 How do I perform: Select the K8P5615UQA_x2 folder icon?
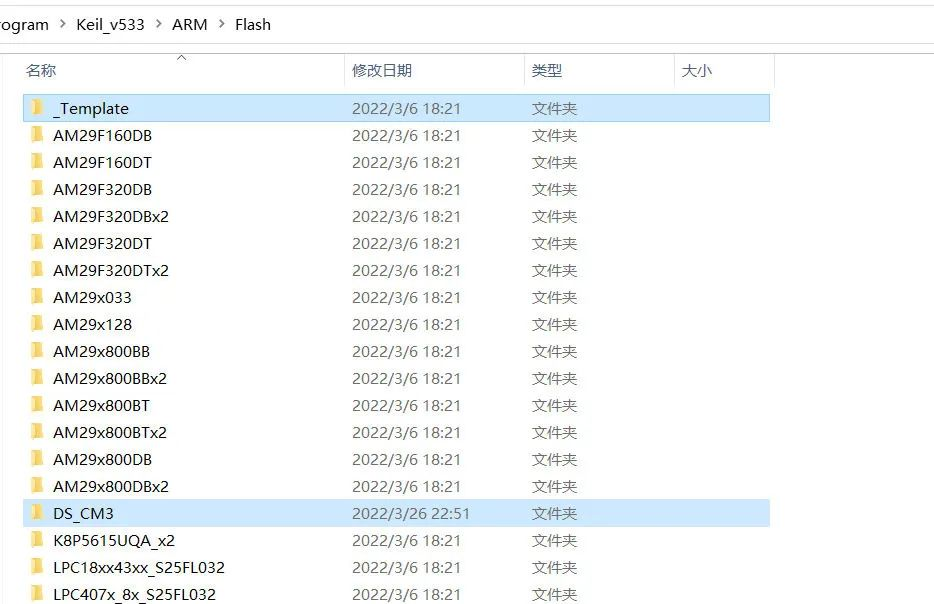[38, 540]
